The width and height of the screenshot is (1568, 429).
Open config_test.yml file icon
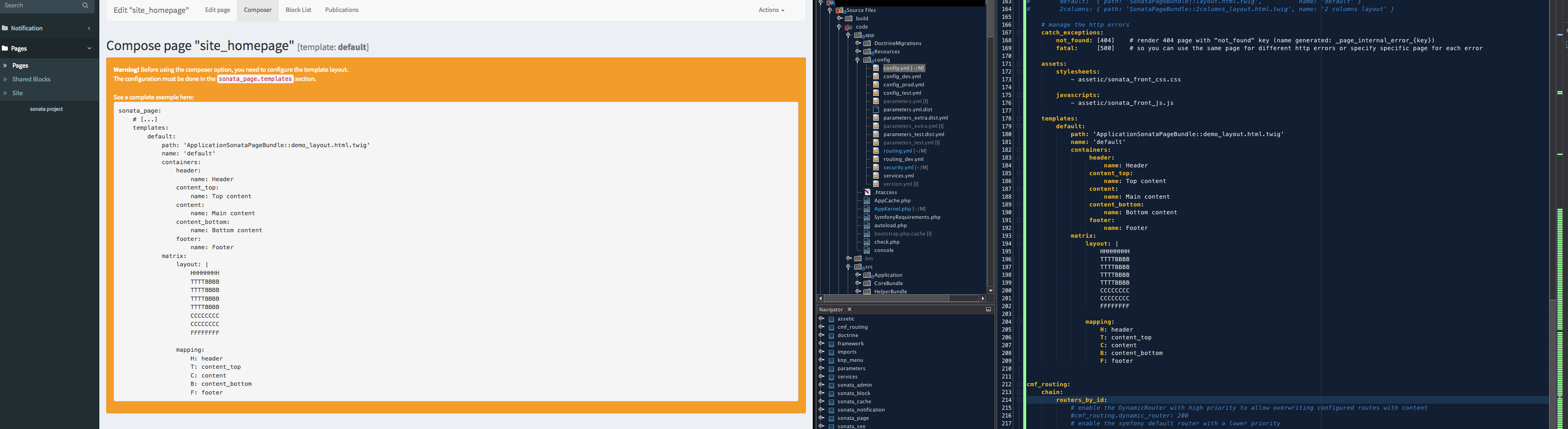coord(877,93)
